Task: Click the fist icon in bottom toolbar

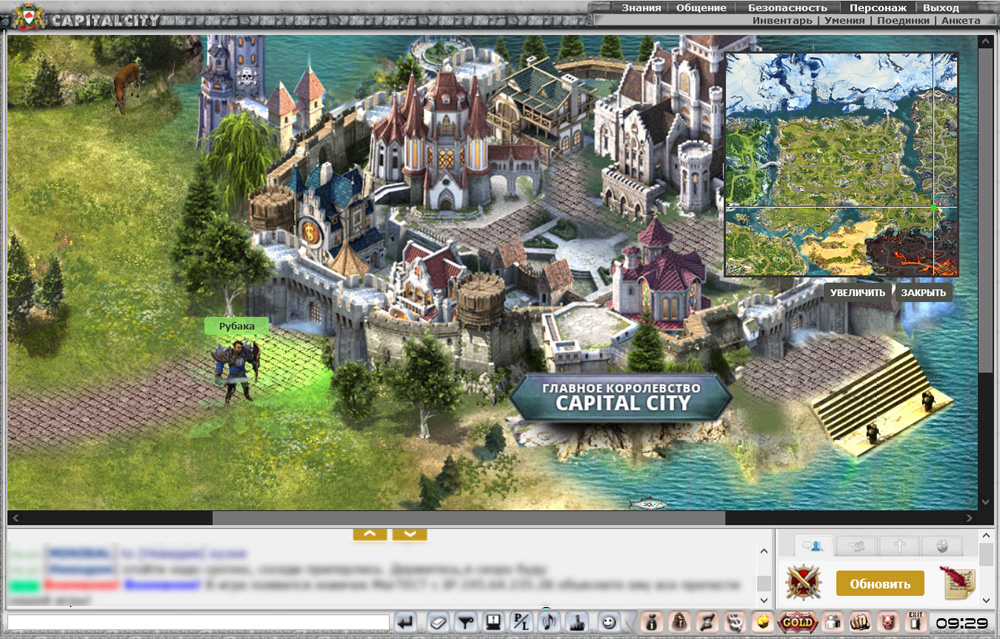Action: point(859,622)
